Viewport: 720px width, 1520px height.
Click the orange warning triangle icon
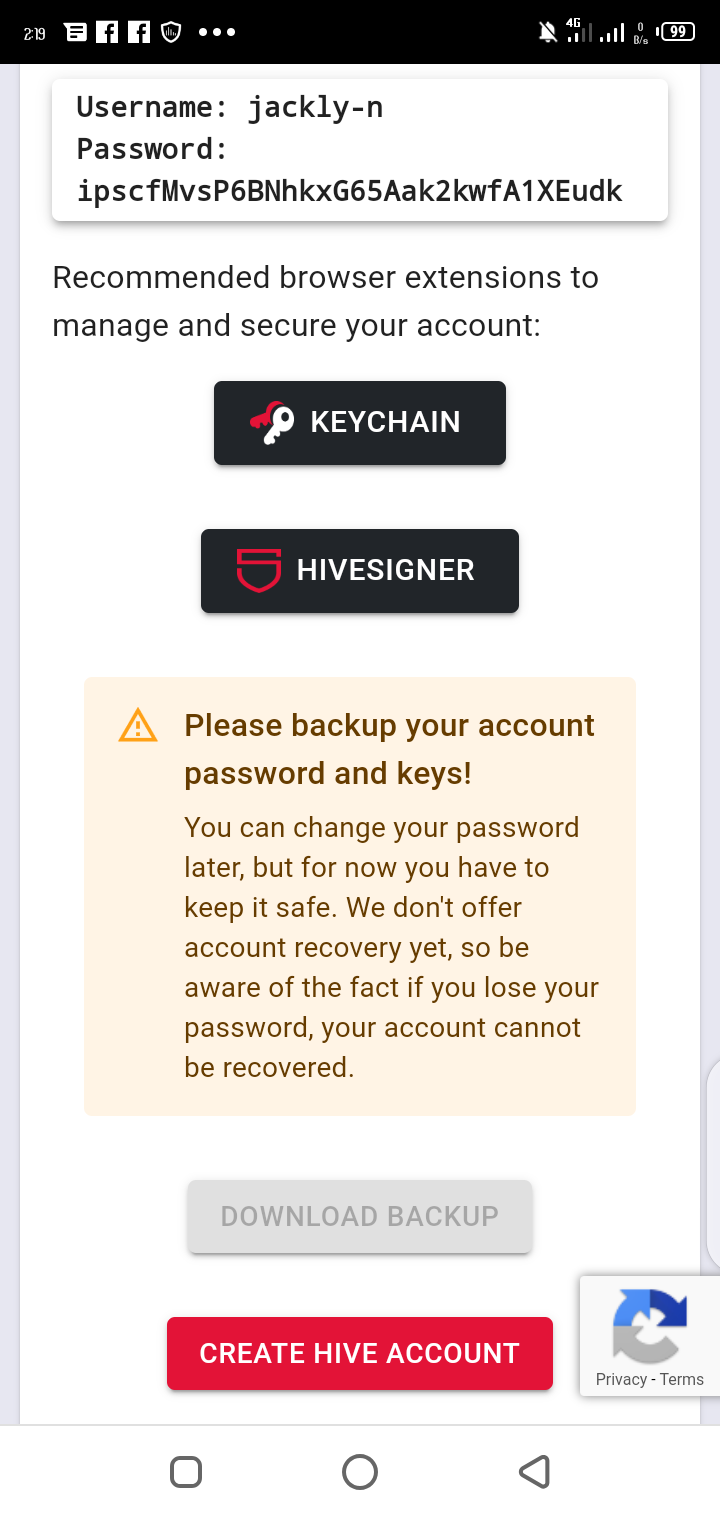coord(138,726)
